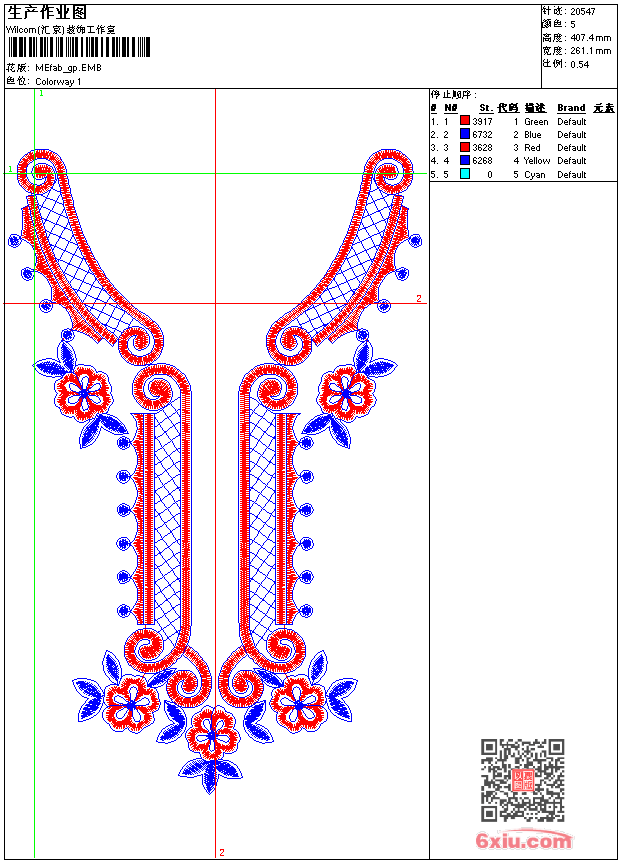This screenshot has width=620, height=860.
Task: Click the description 'Cyan'
Action: [534, 175]
